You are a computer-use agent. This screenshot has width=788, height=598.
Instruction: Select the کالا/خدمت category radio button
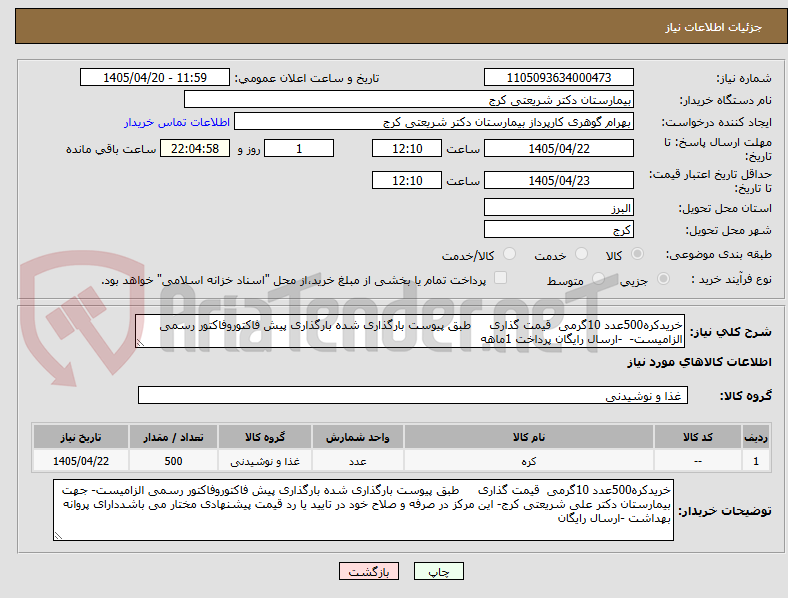[x=510, y=254]
